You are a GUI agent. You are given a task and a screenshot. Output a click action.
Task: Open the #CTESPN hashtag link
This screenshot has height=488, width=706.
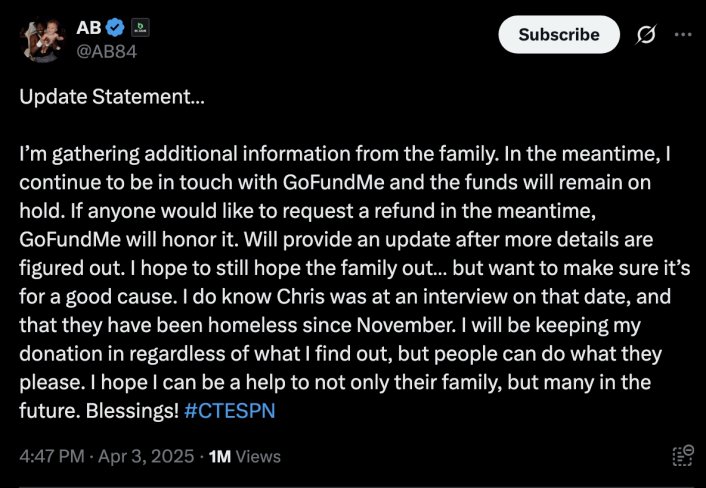(230, 411)
